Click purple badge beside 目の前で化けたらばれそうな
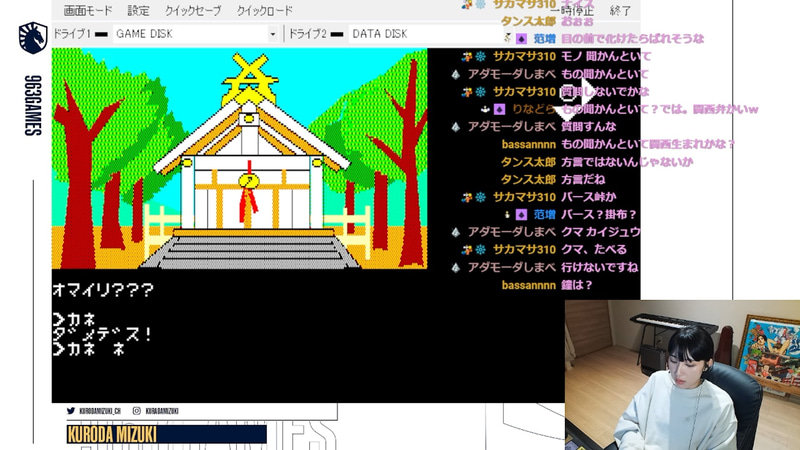The image size is (800, 450). [x=521, y=39]
